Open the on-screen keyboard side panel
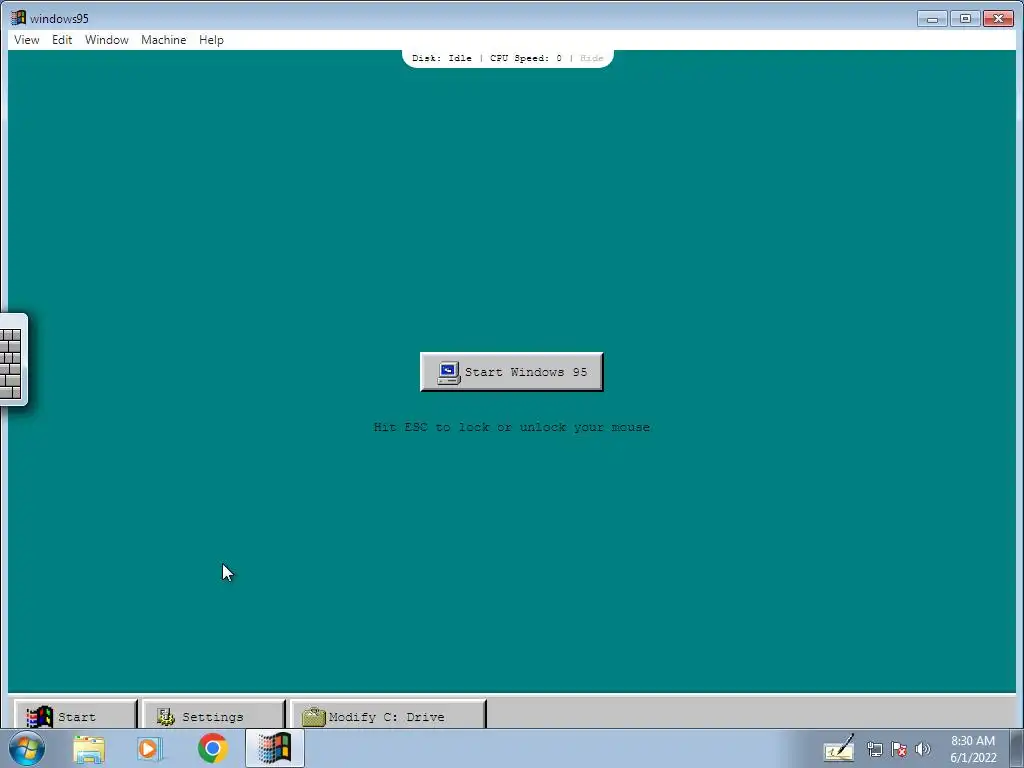1024x768 pixels. coord(12,360)
